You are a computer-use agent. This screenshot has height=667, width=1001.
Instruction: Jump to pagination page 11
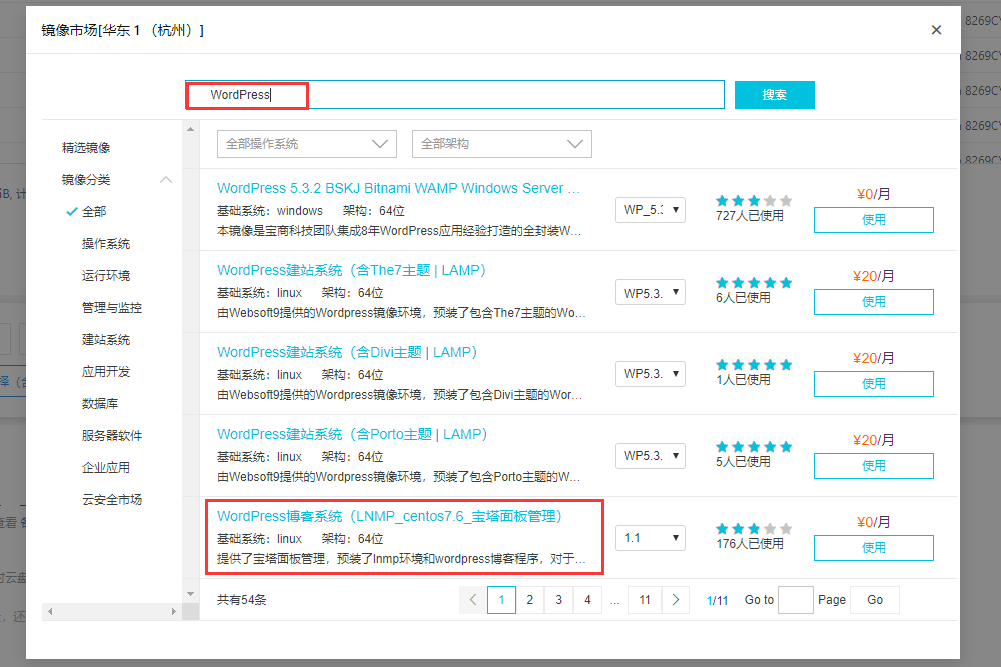pos(645,600)
